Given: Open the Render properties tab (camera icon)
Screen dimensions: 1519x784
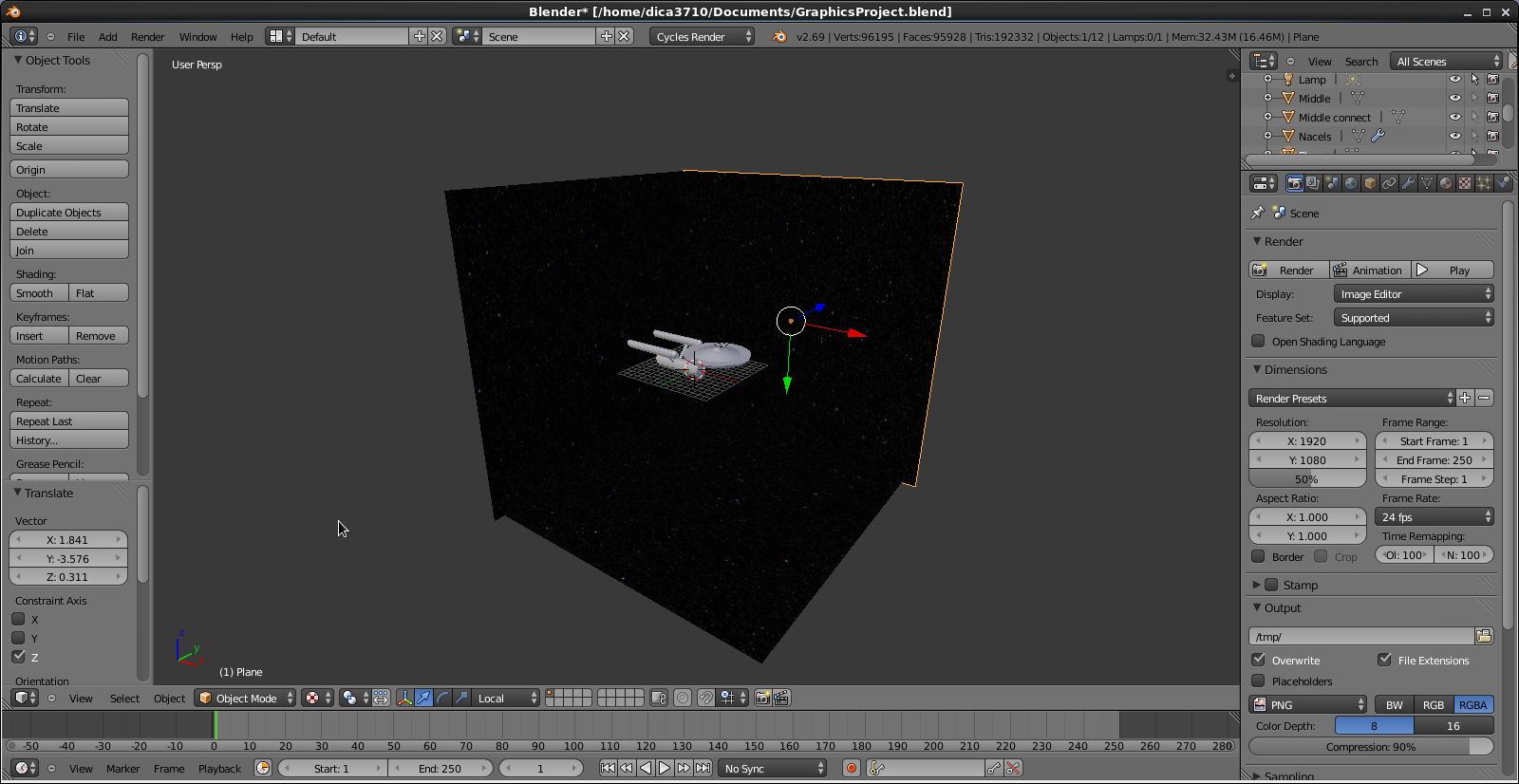Looking at the screenshot, I should coord(1294,183).
